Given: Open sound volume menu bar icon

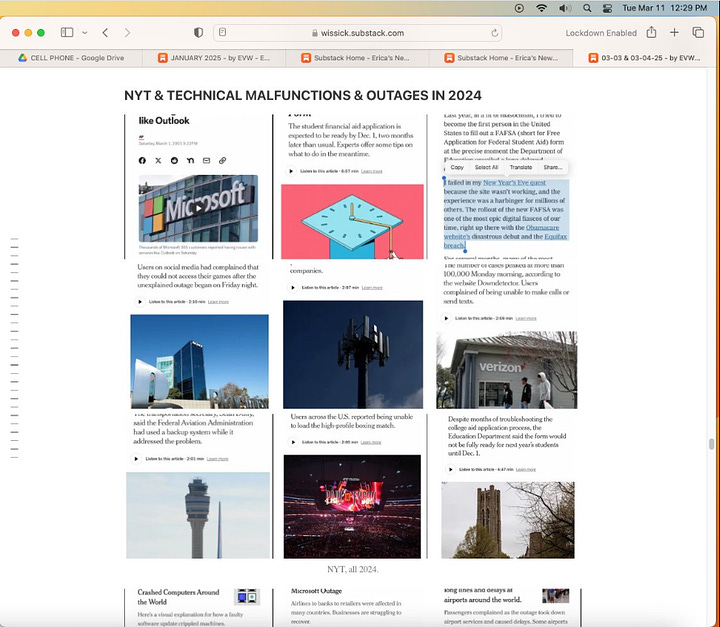Looking at the screenshot, I should 564,8.
